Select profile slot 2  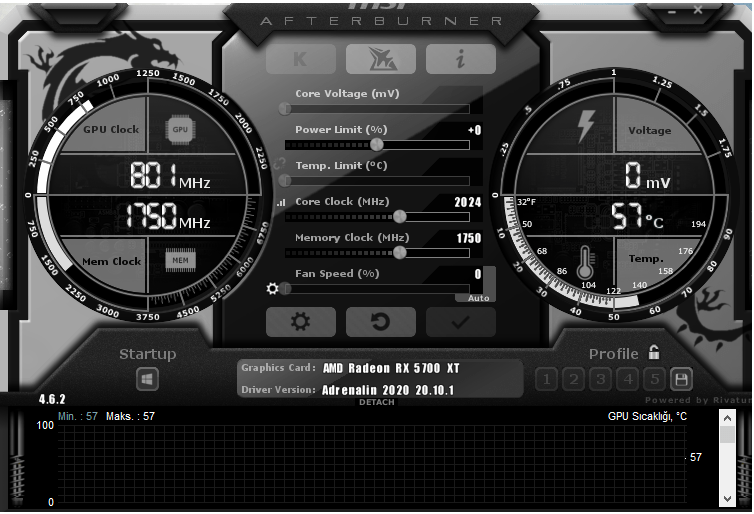[573, 379]
